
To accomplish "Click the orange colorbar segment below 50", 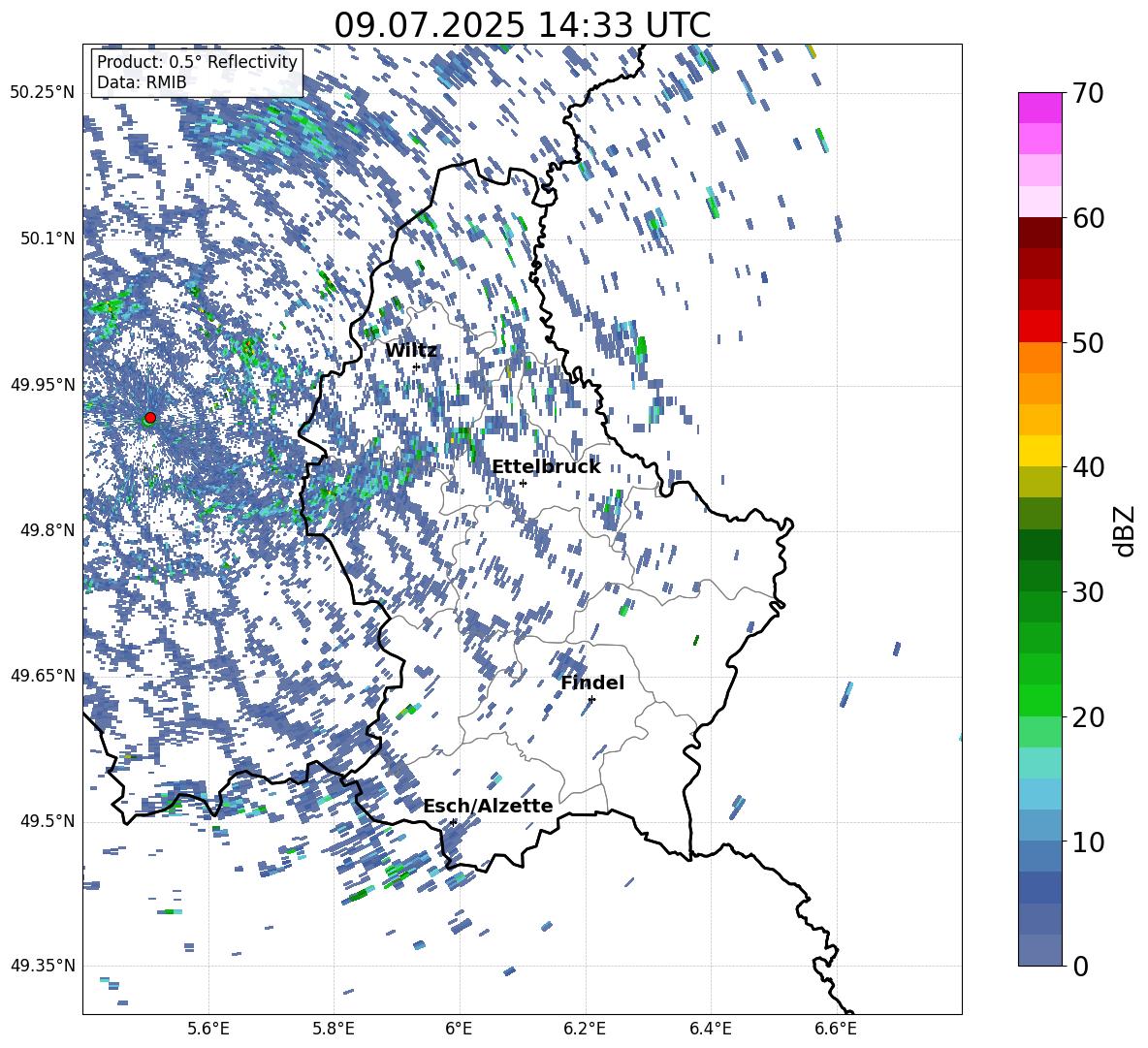I will (x=1040, y=358).
